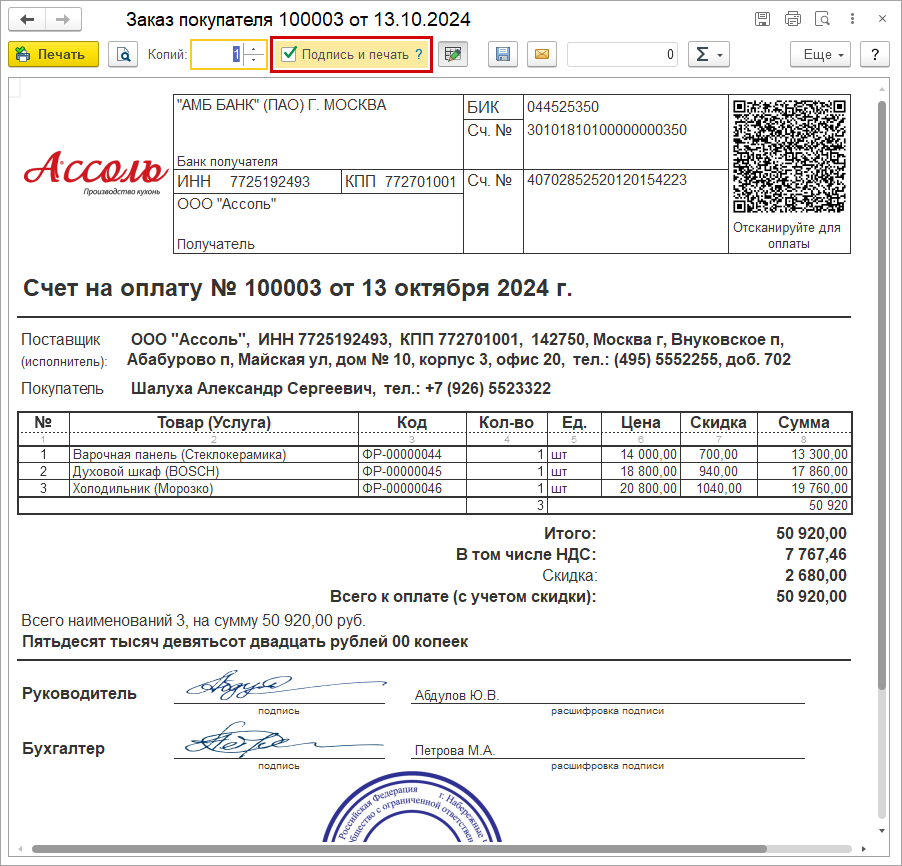Send the invoice by email envelope icon

tap(541, 55)
